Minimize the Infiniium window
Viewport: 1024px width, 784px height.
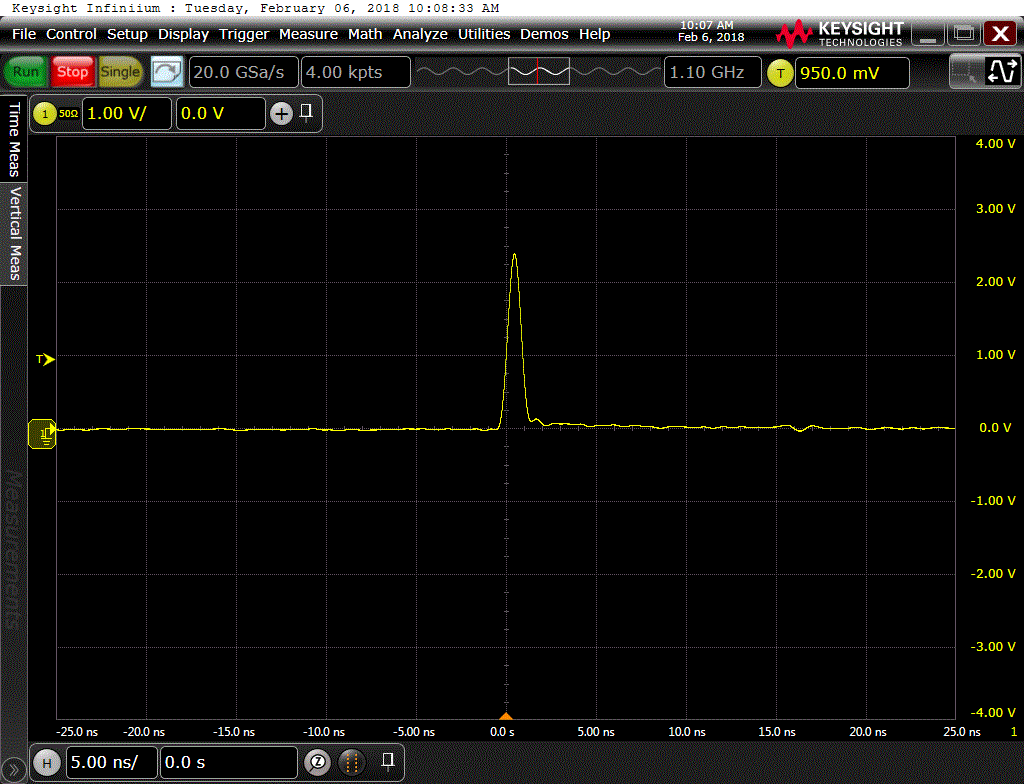928,34
